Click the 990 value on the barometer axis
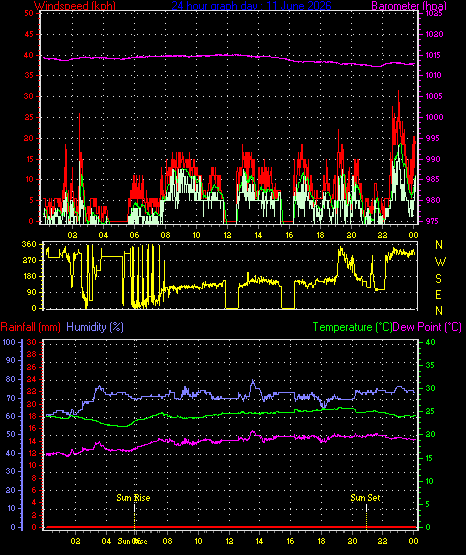This screenshot has height=555, width=466. click(434, 159)
